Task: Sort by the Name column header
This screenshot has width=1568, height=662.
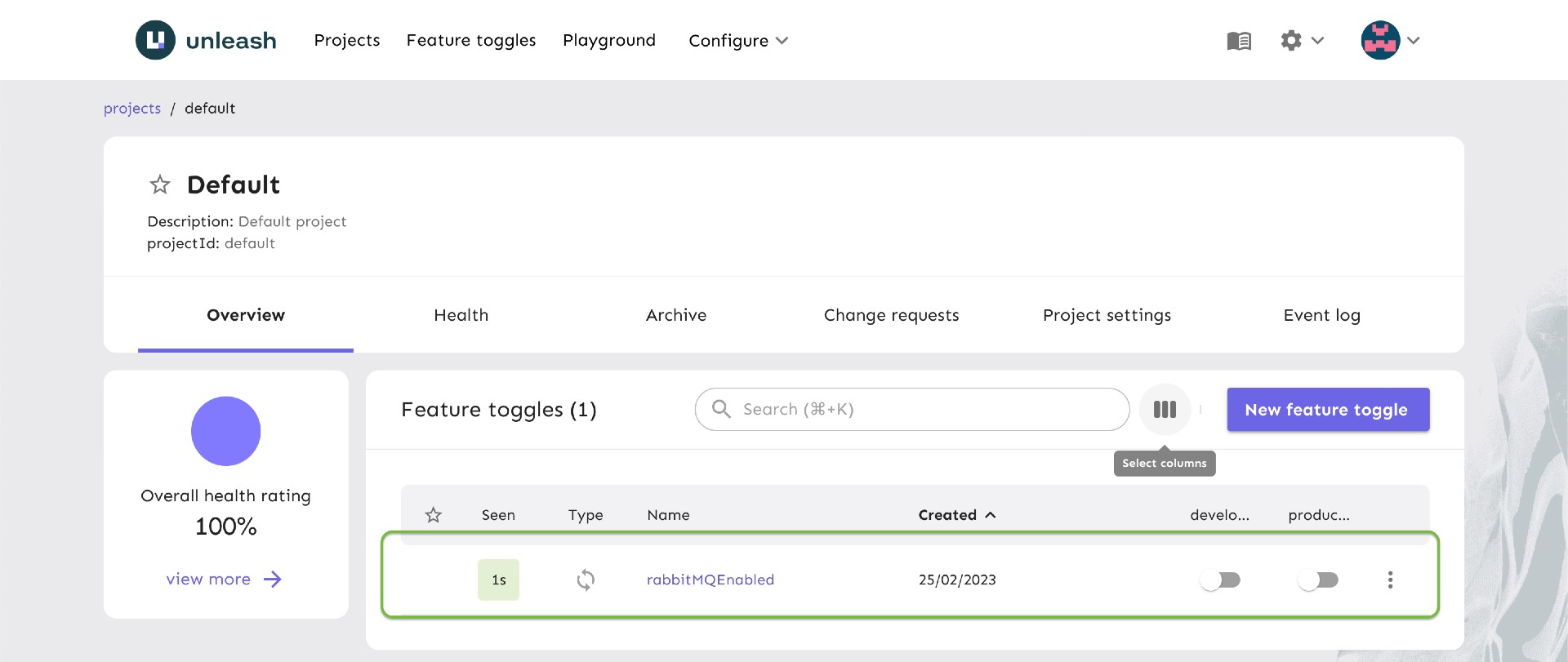Action: [x=668, y=515]
